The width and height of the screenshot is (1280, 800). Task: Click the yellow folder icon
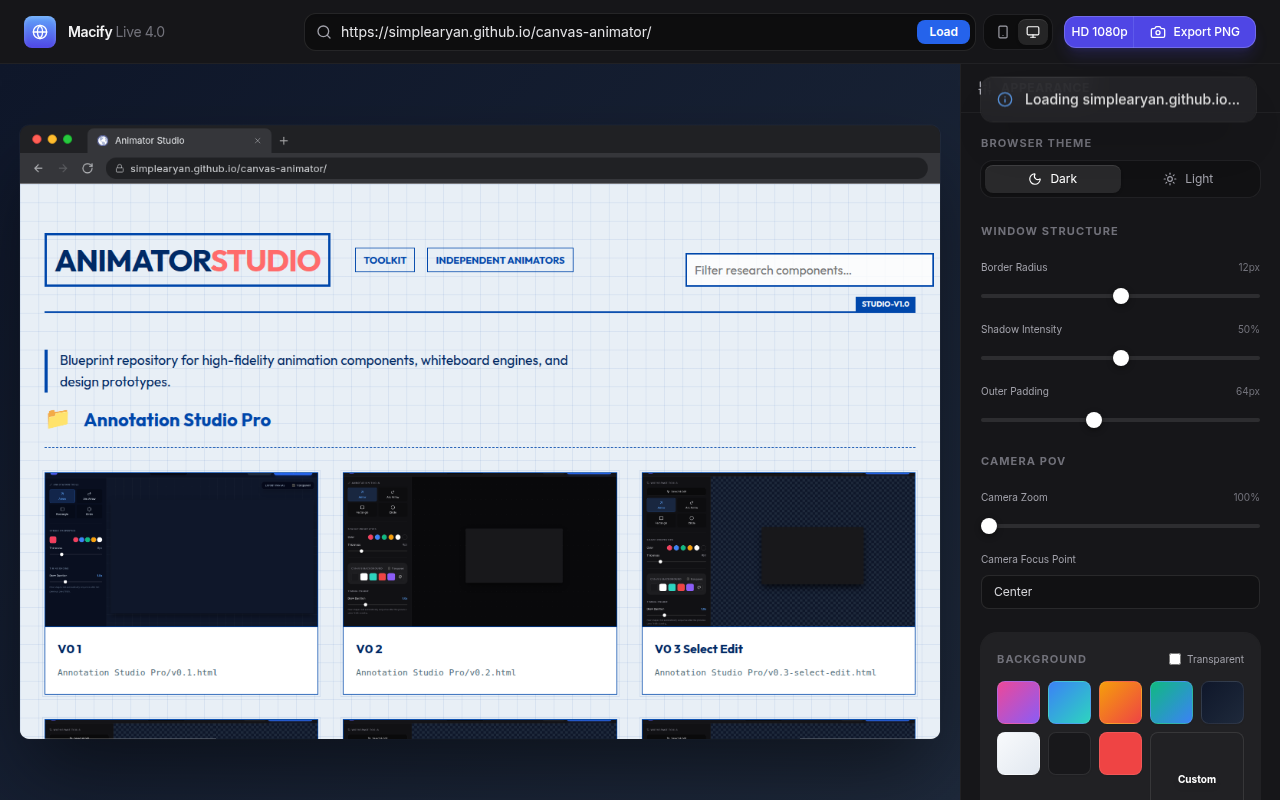coord(58,419)
